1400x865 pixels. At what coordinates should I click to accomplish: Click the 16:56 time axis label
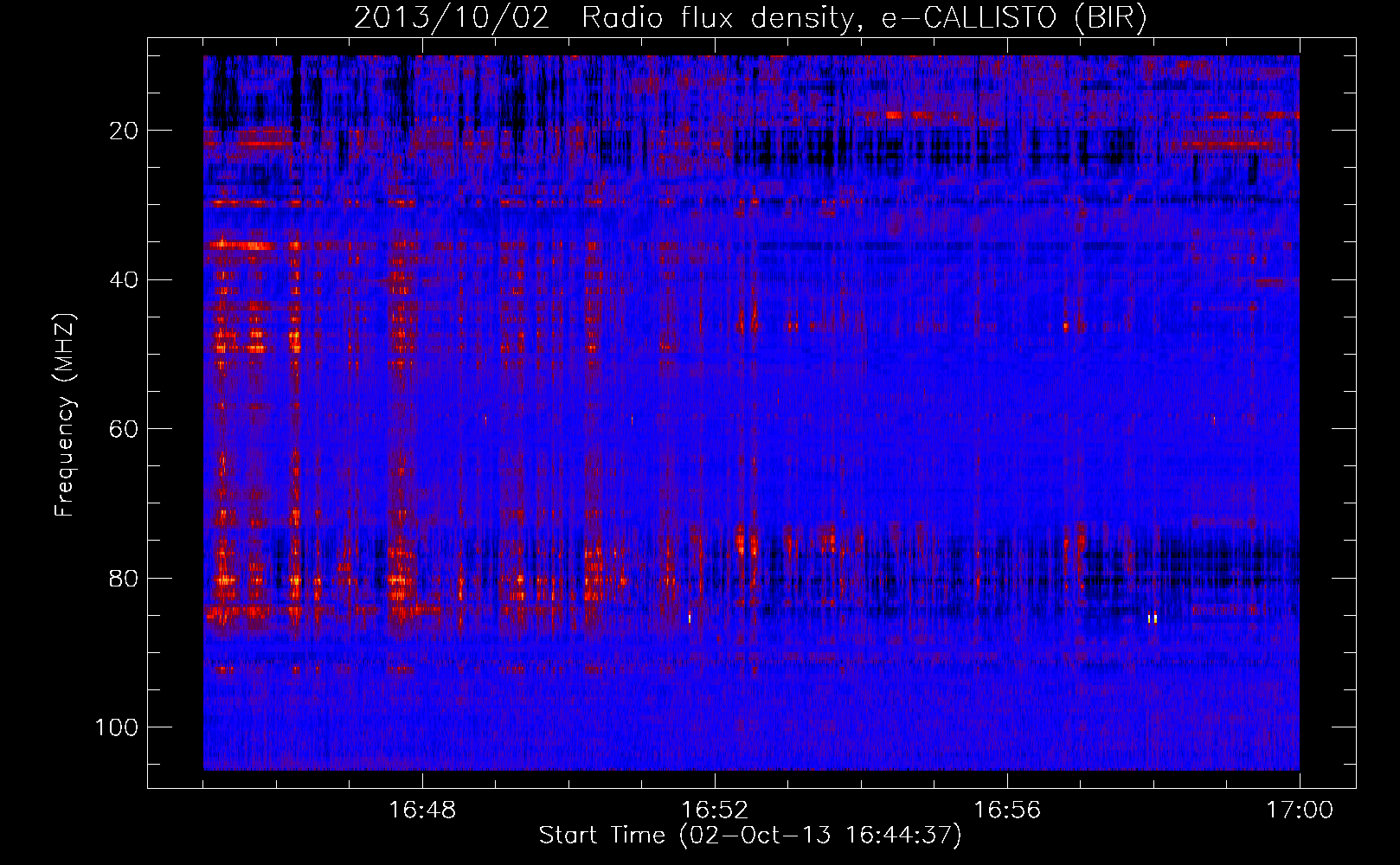[x=1007, y=811]
